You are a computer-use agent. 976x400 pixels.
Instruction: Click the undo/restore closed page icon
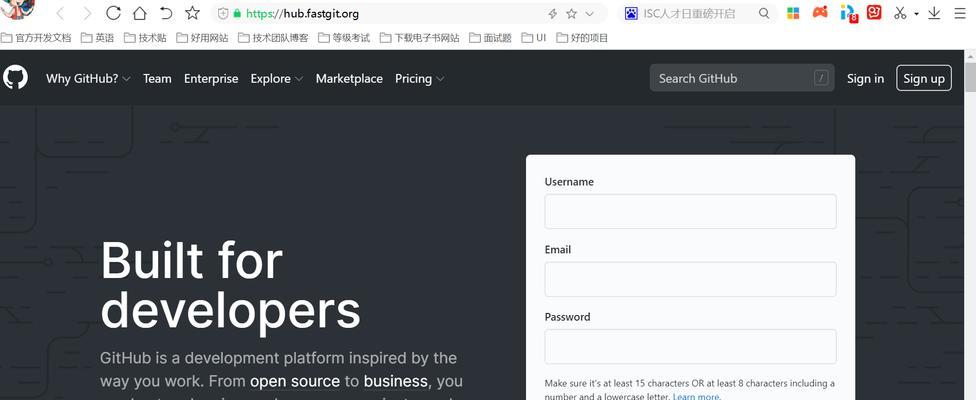click(166, 13)
